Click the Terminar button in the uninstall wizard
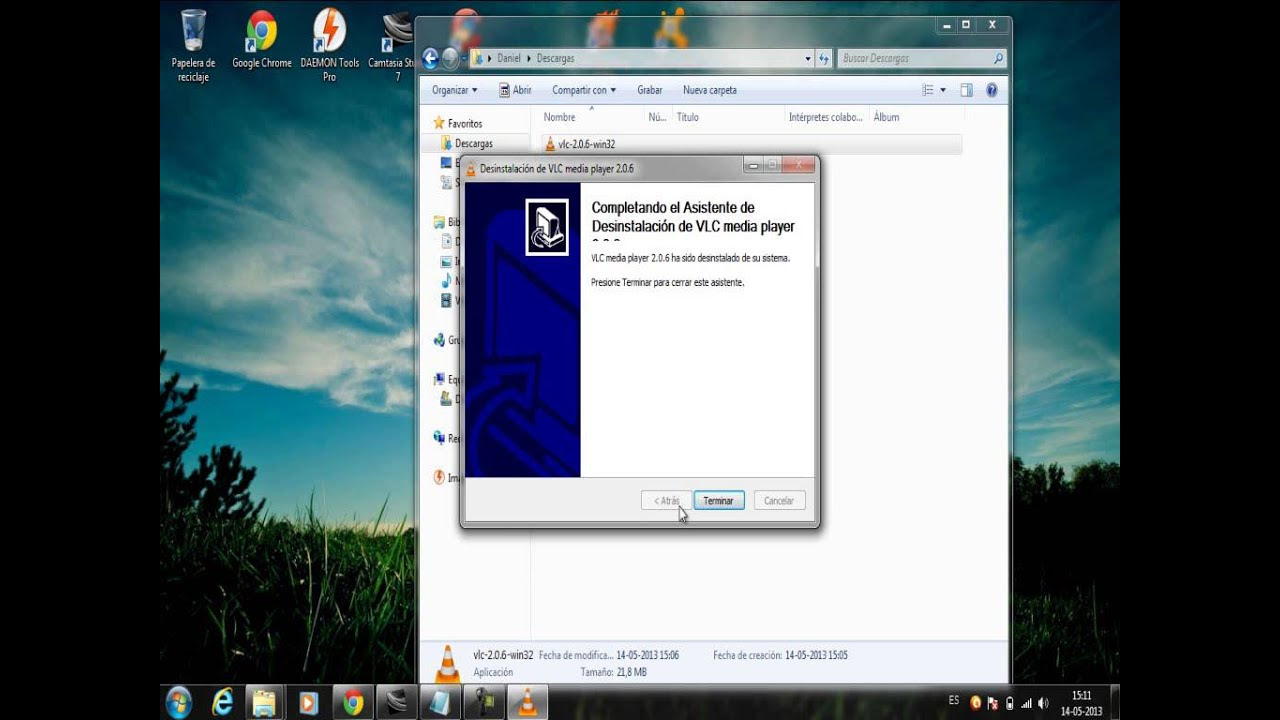Image resolution: width=1280 pixels, height=720 pixels. [718, 500]
